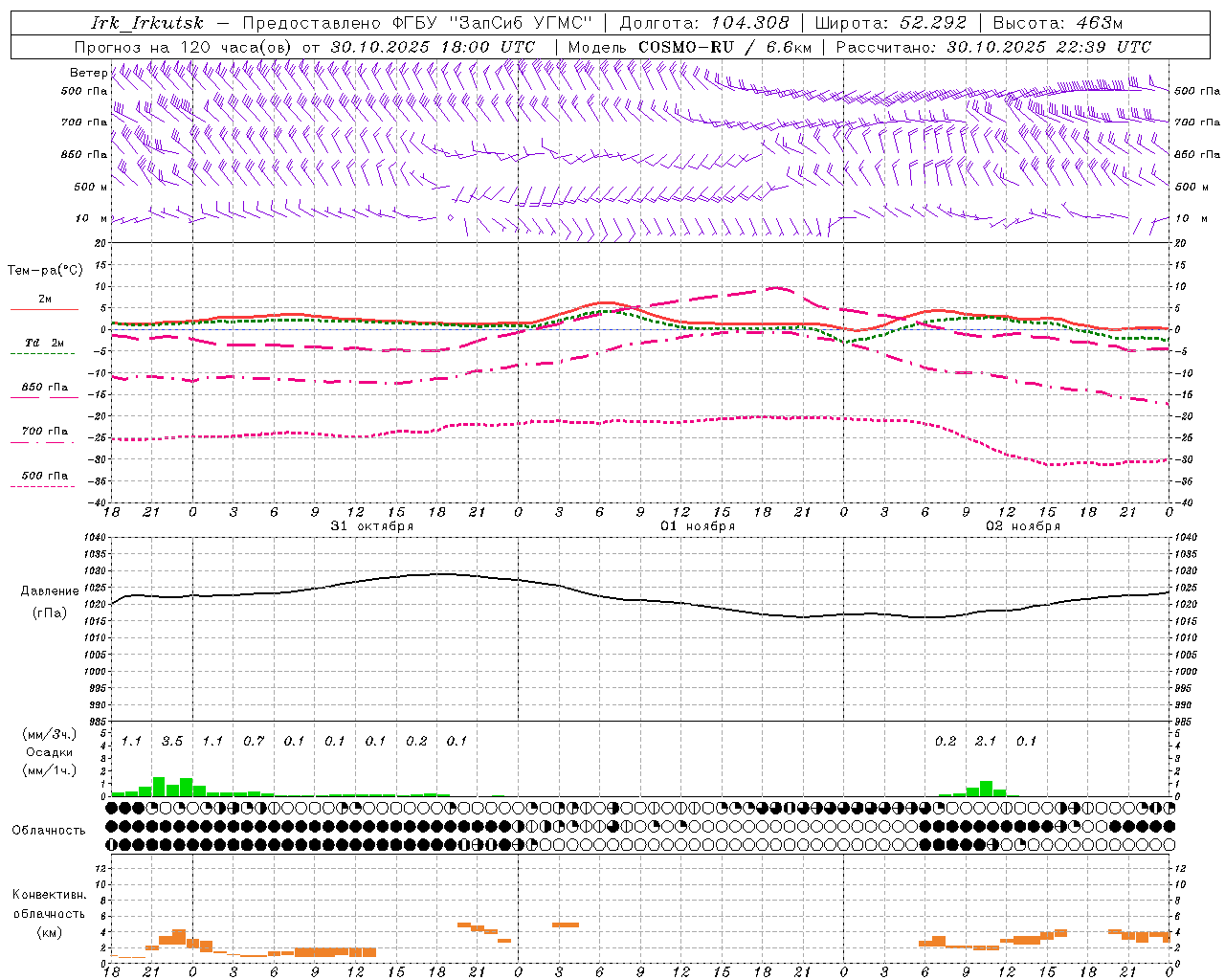Image resolution: width=1225 pixels, height=980 pixels.
Task: Select the 'ЗапСиб УГМС' provider text
Action: pos(521,23)
